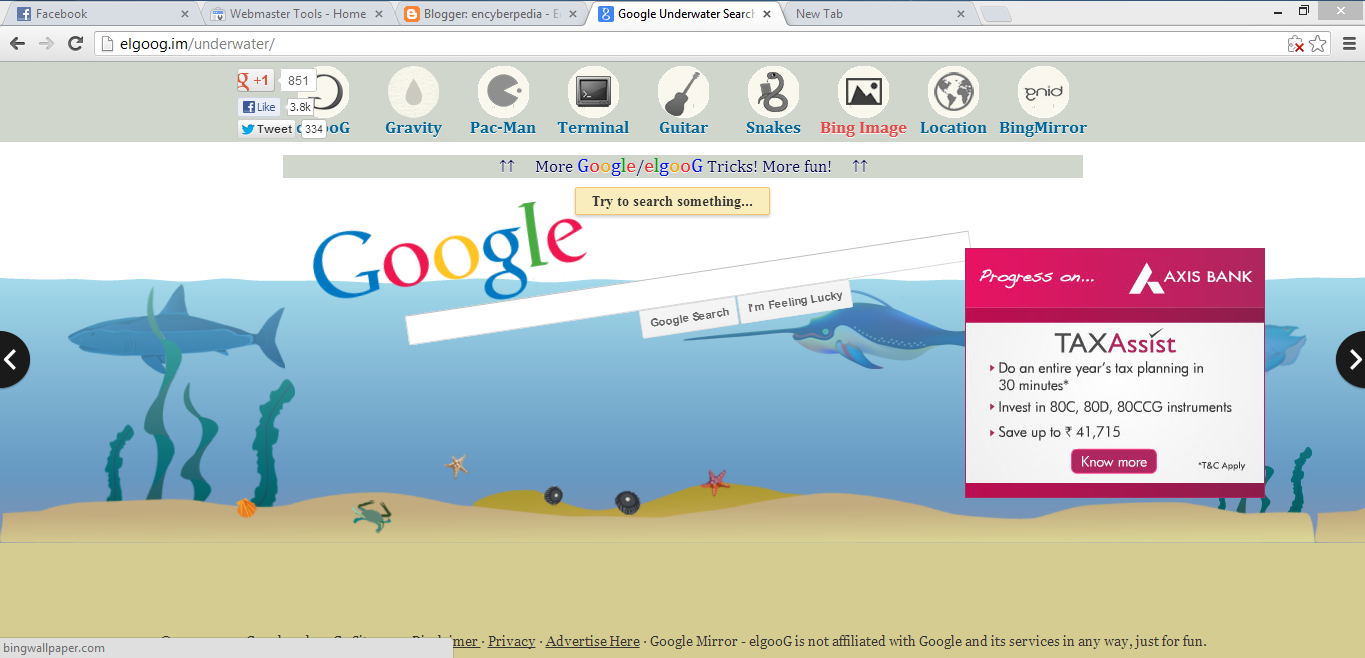Open the Privacy footer link
1365x658 pixels.
point(511,641)
